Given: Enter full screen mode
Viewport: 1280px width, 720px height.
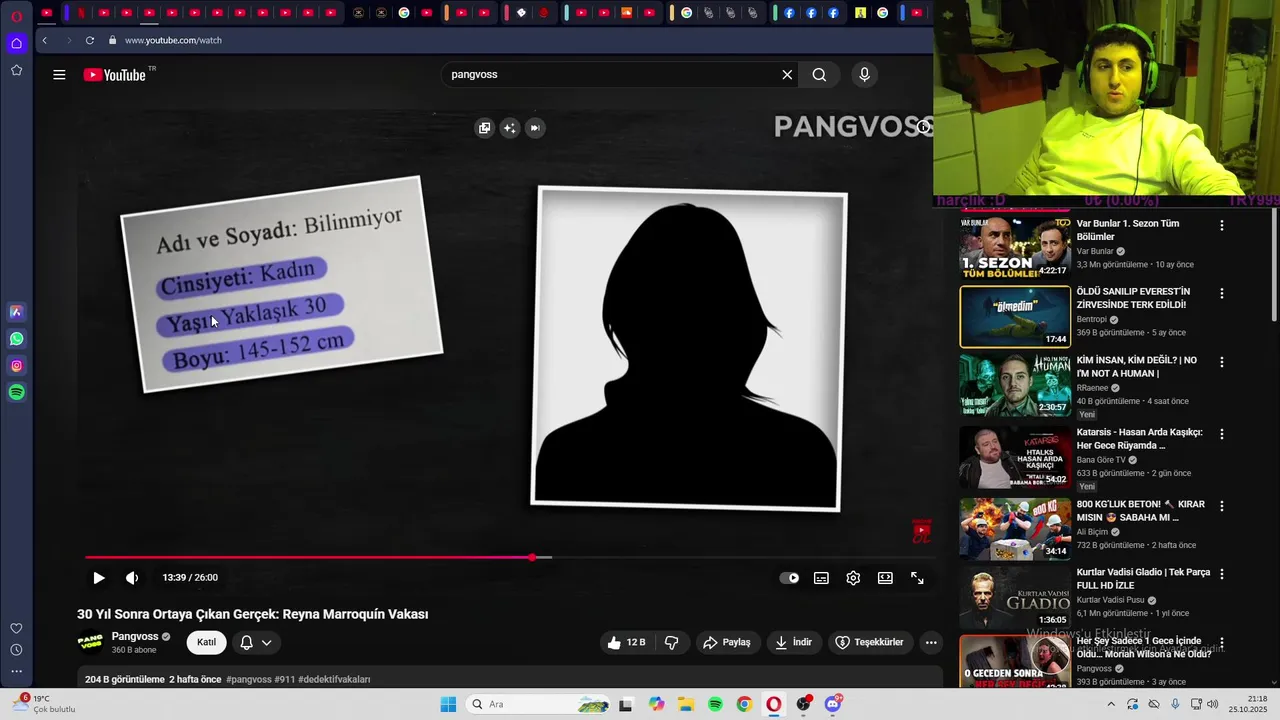Looking at the screenshot, I should [917, 578].
